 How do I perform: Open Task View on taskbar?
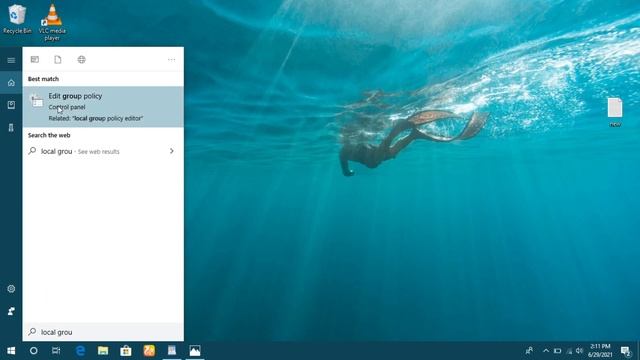(56, 351)
